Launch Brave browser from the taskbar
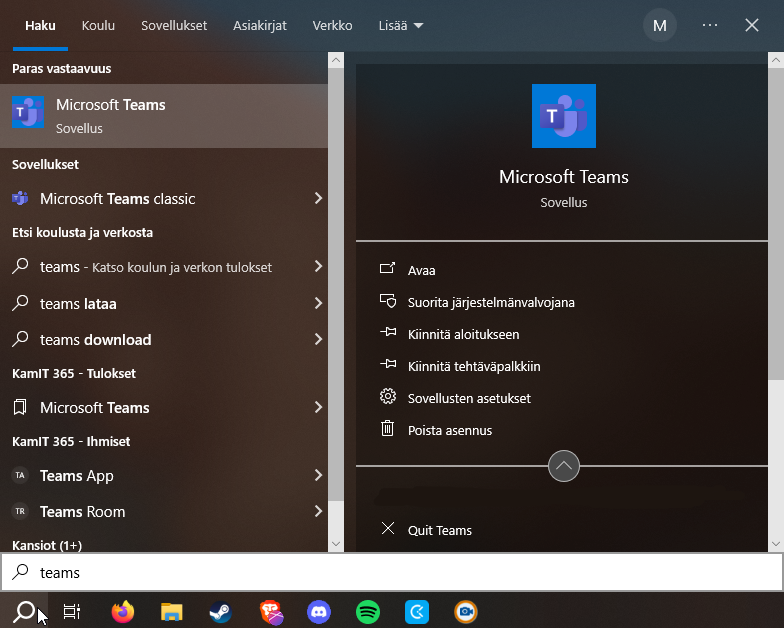 (272, 612)
